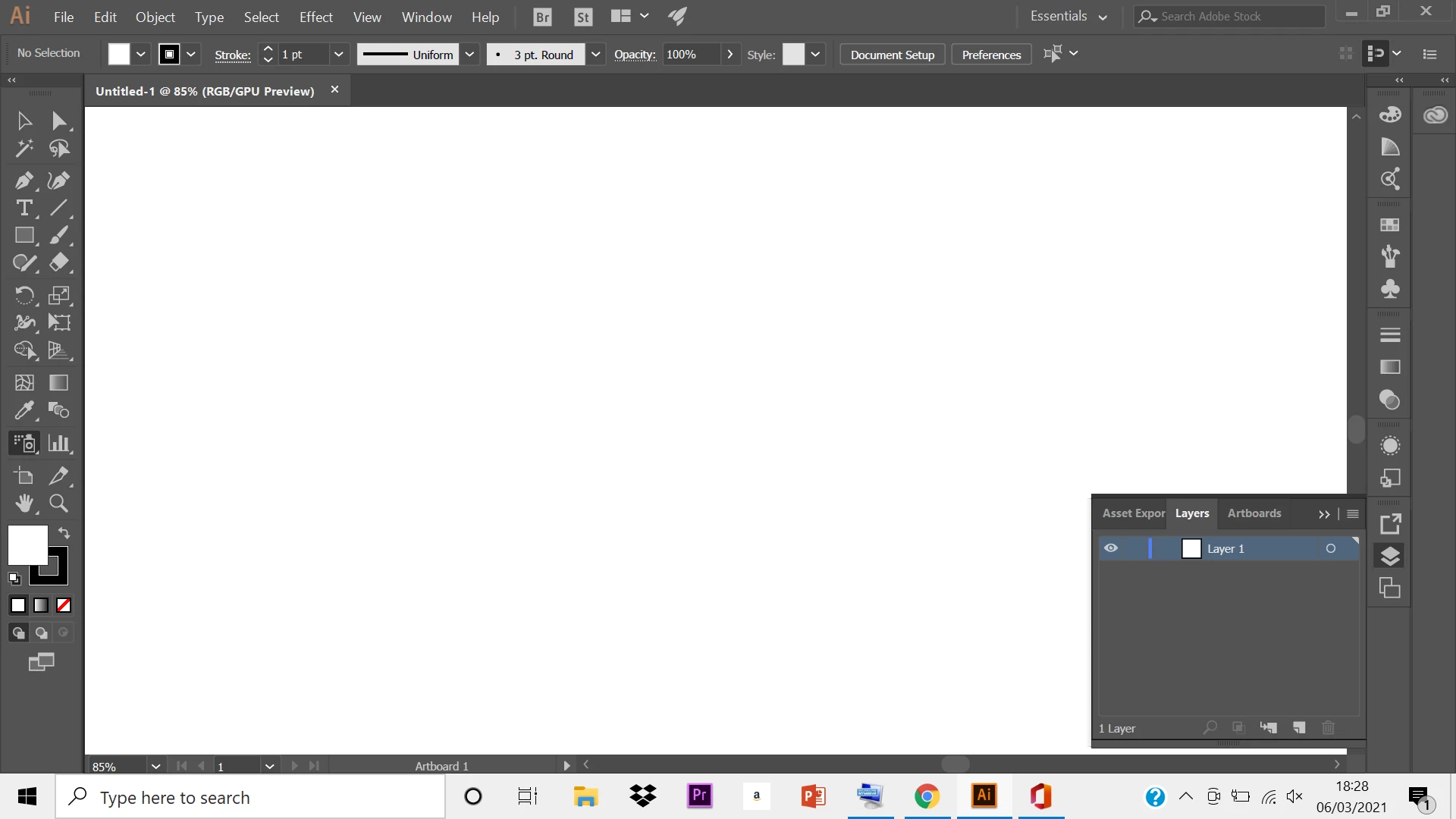Expand the Essentials workspace switcher

click(1068, 17)
